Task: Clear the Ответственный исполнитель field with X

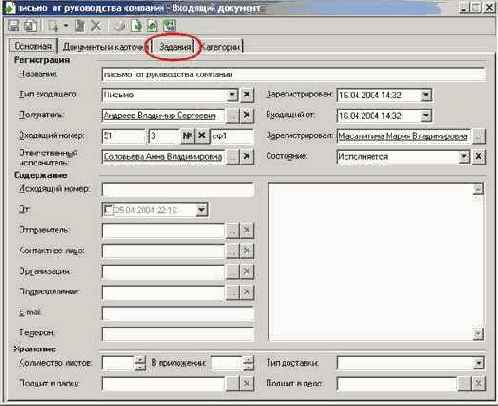Action: click(x=247, y=156)
